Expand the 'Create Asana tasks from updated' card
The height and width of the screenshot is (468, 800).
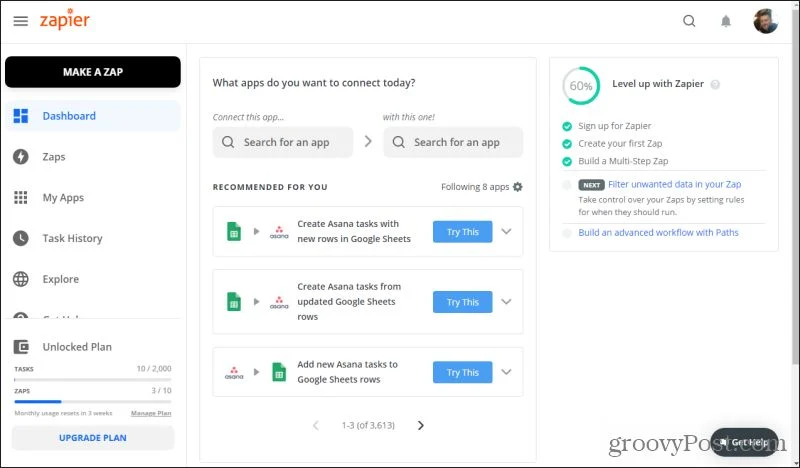(x=506, y=302)
